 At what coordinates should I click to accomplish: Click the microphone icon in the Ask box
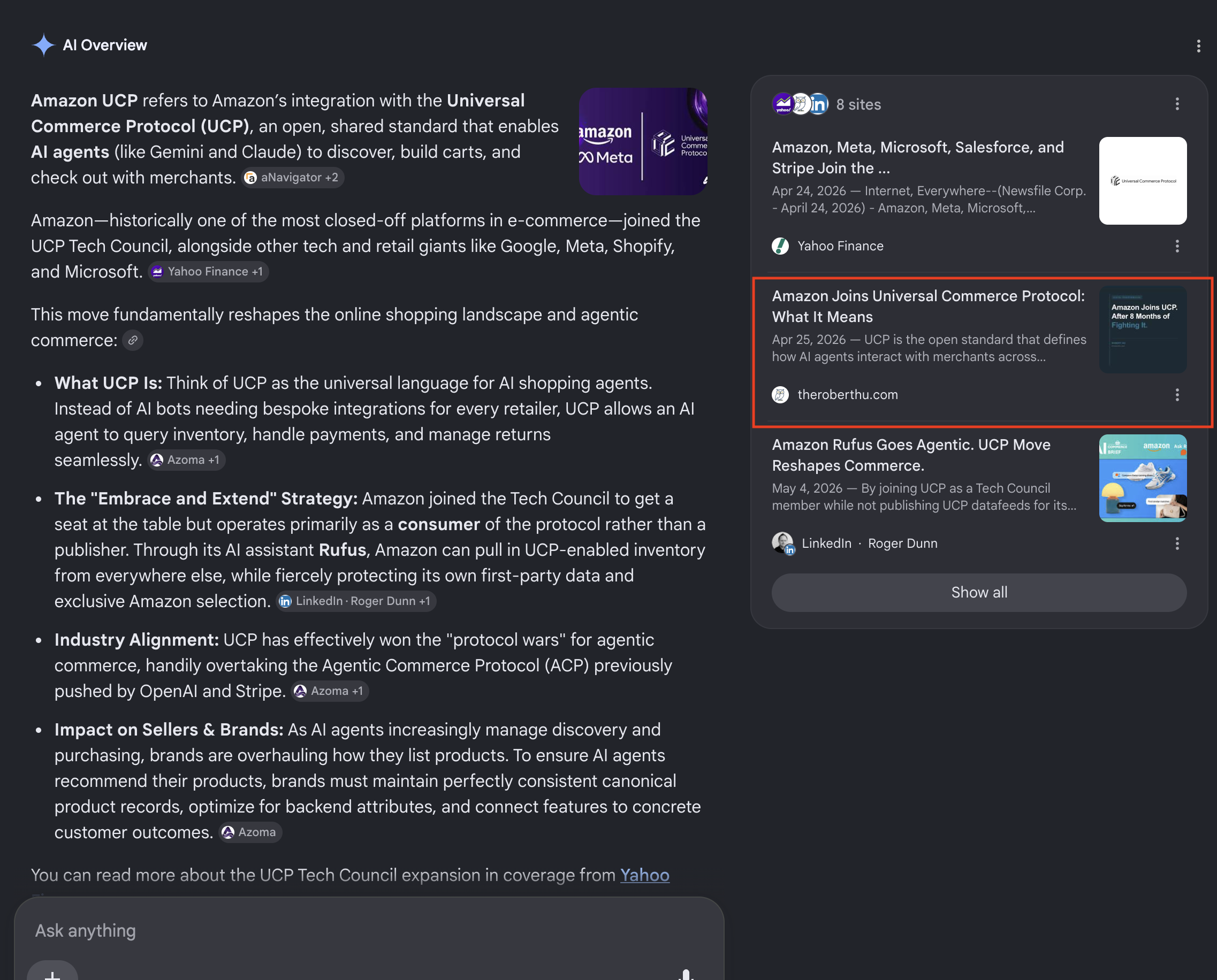[686, 974]
